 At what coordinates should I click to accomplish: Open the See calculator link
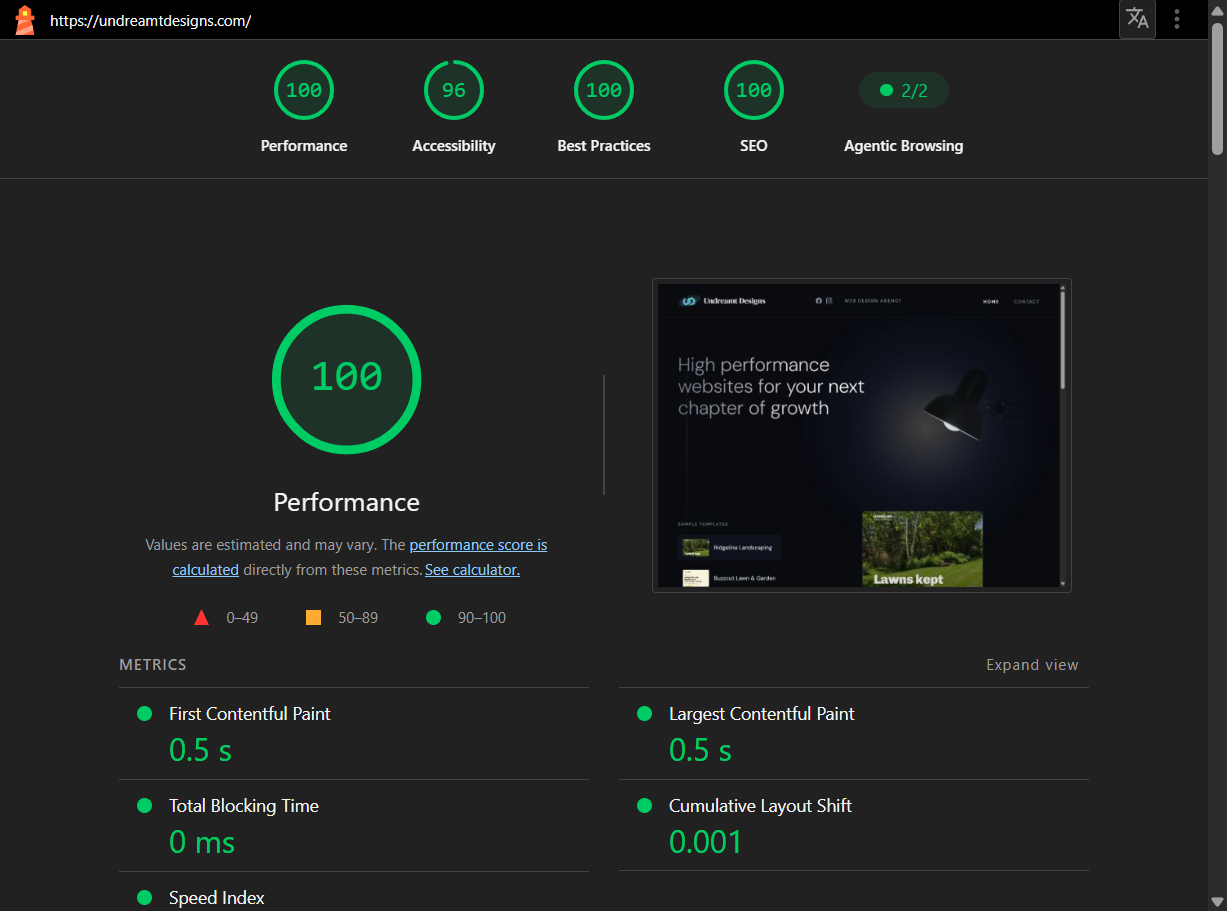click(472, 570)
